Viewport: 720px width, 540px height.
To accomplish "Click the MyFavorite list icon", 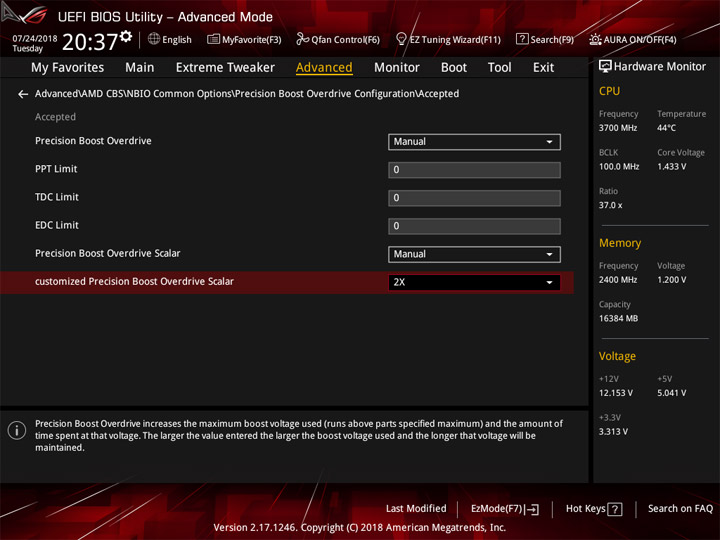I will [x=213, y=39].
